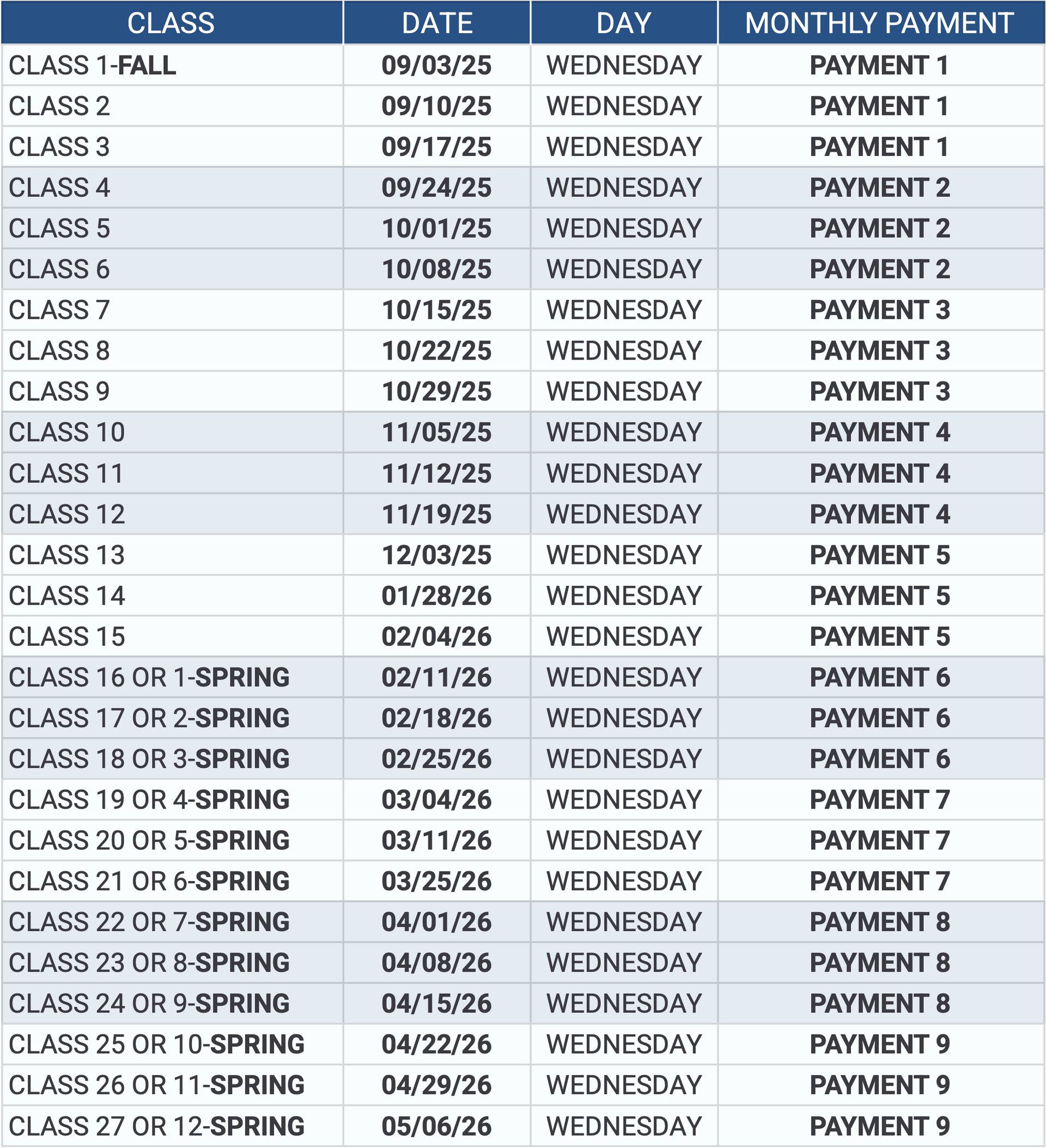Click PAYMENT 4 in the CLASS 12 row
The height and width of the screenshot is (1148, 1046).
pyautogui.click(x=879, y=515)
